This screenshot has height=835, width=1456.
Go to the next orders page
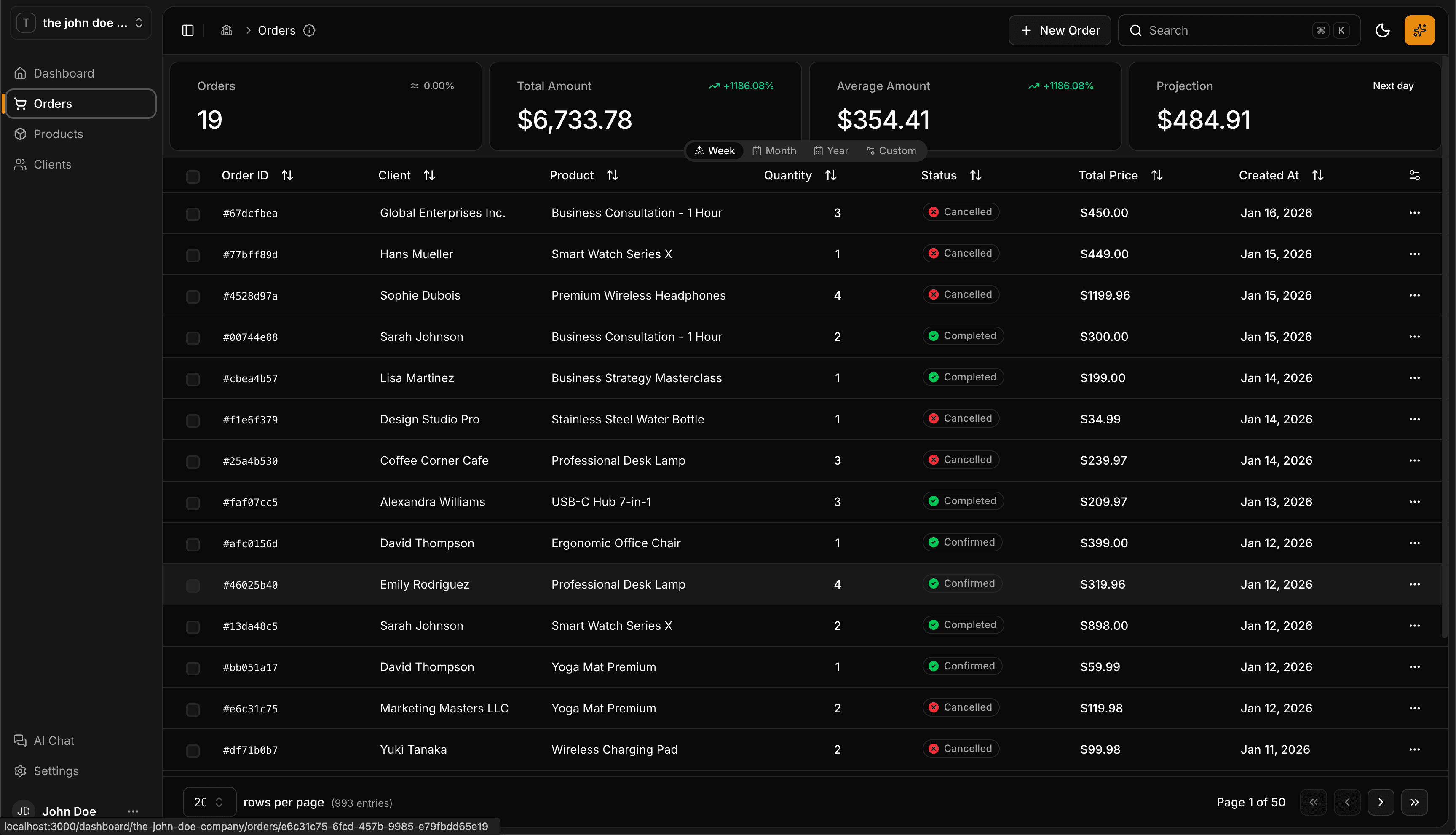click(1381, 802)
